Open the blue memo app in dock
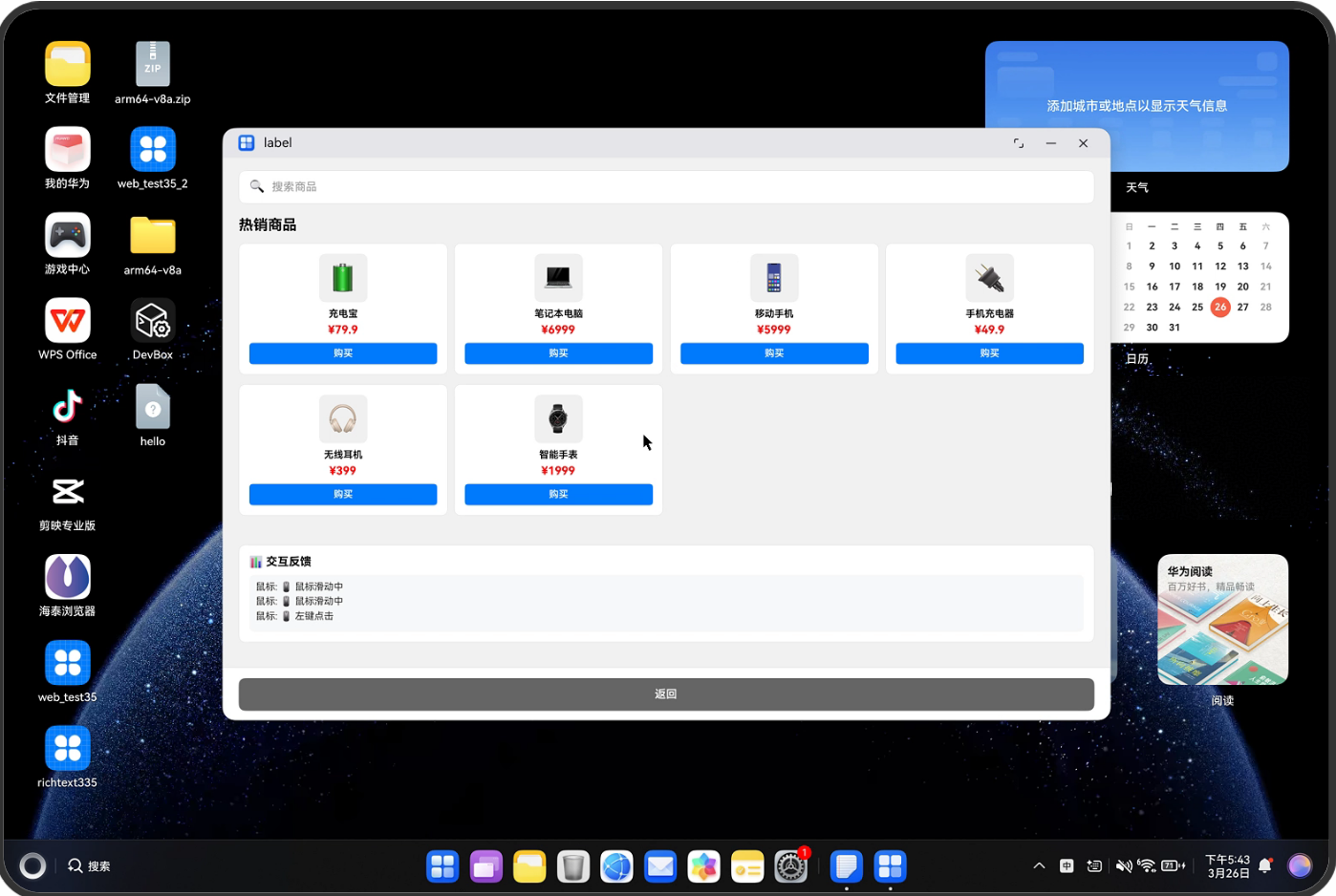1336x896 pixels. pyautogui.click(x=846, y=866)
